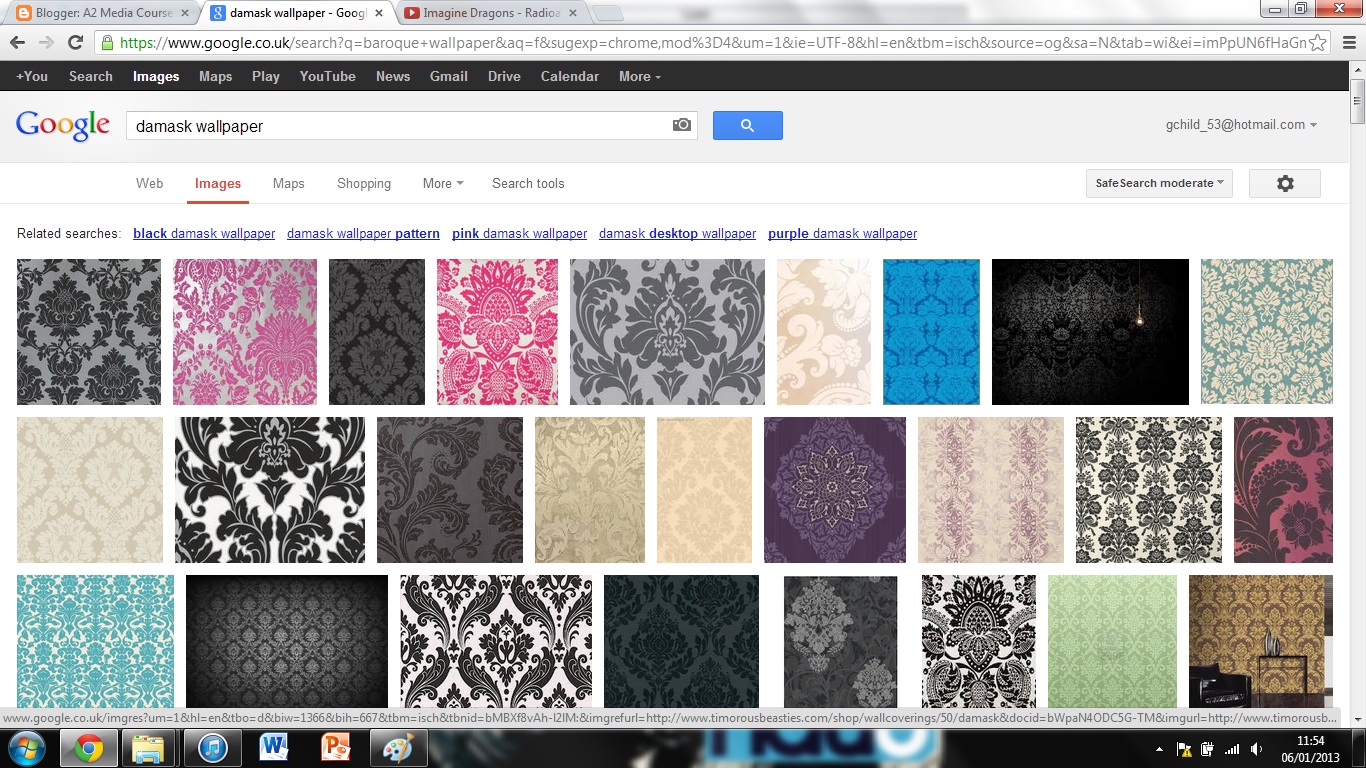Click the volume speaker tray icon
Screen dimensions: 1366x768
(1256, 749)
